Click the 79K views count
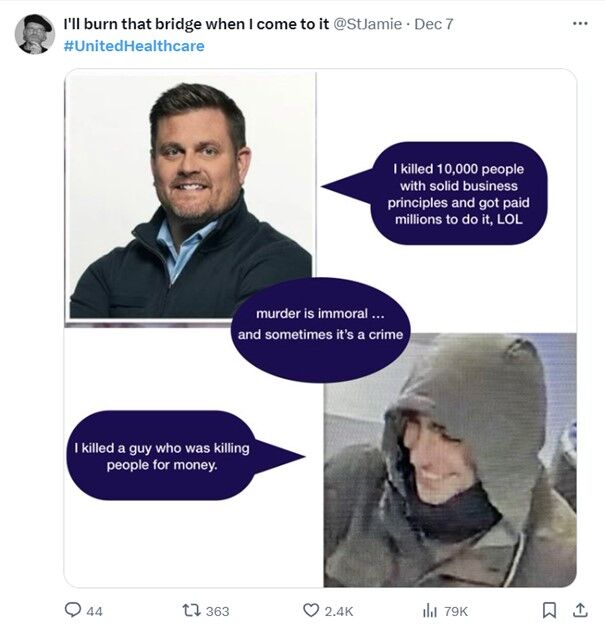The image size is (605, 633). point(456,610)
